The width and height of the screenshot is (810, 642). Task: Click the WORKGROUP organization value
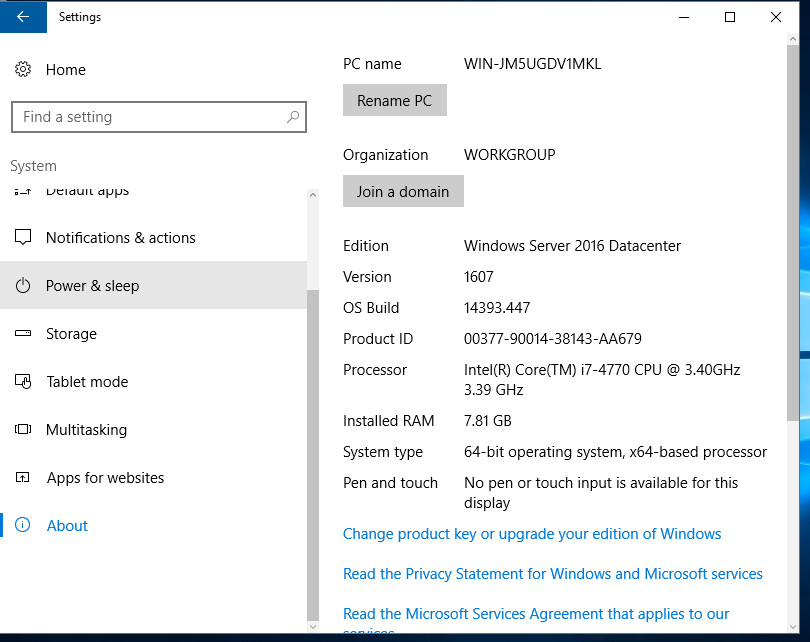coord(510,154)
